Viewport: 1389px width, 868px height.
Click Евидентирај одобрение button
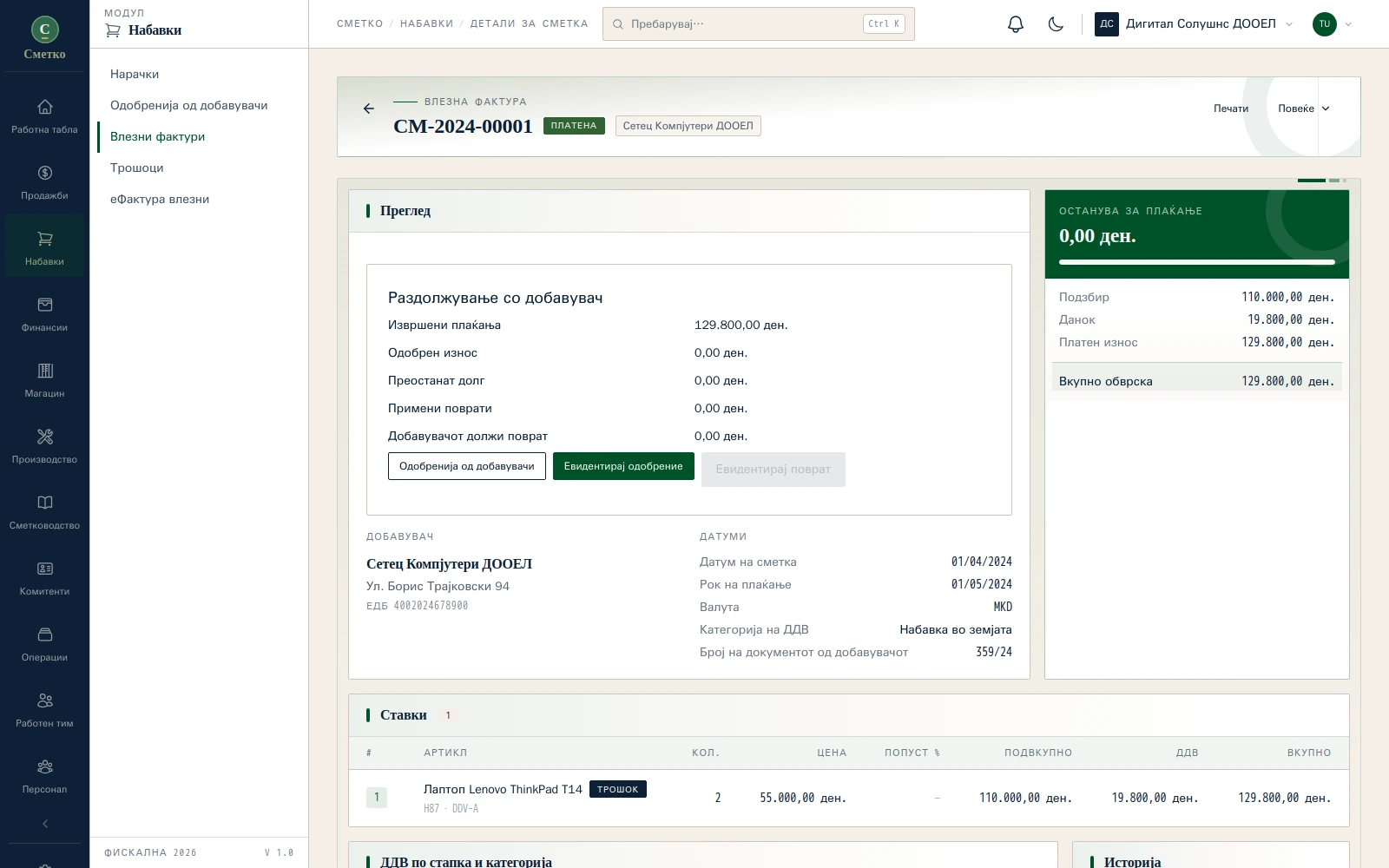623,466
